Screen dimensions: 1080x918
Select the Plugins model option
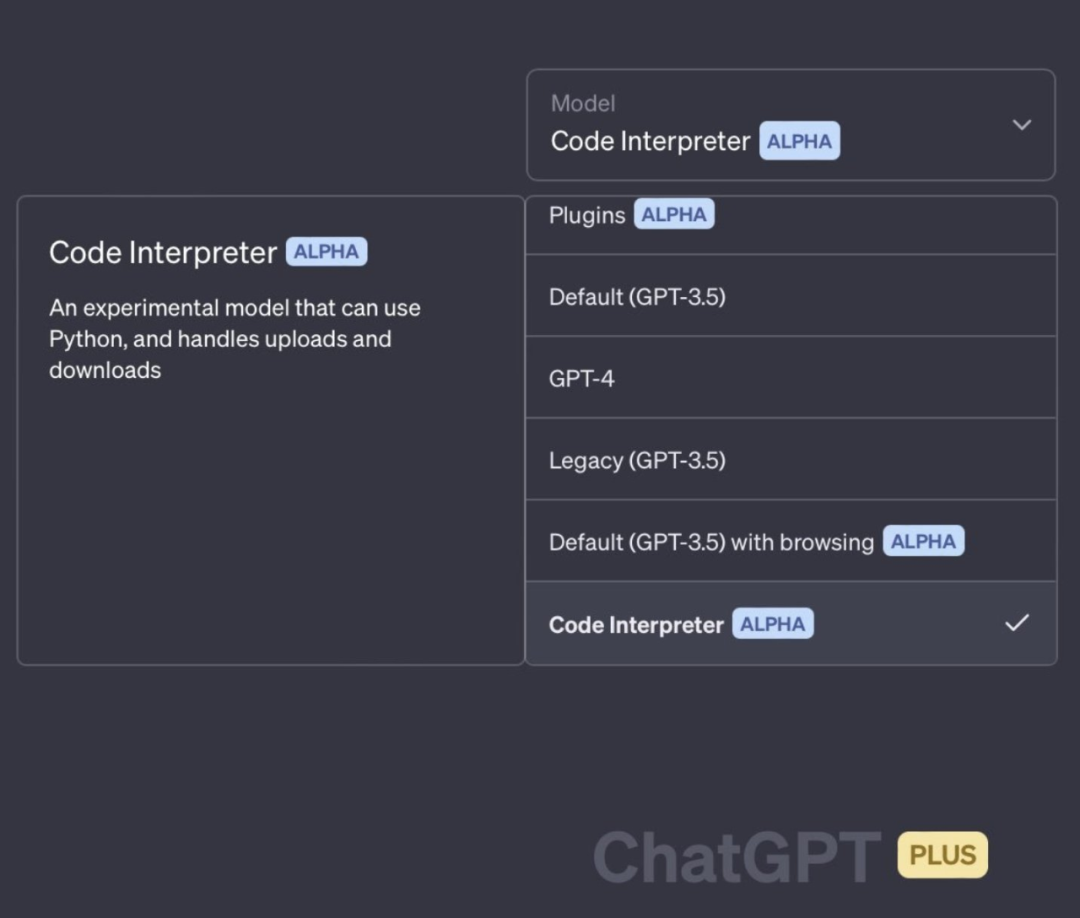pos(587,215)
